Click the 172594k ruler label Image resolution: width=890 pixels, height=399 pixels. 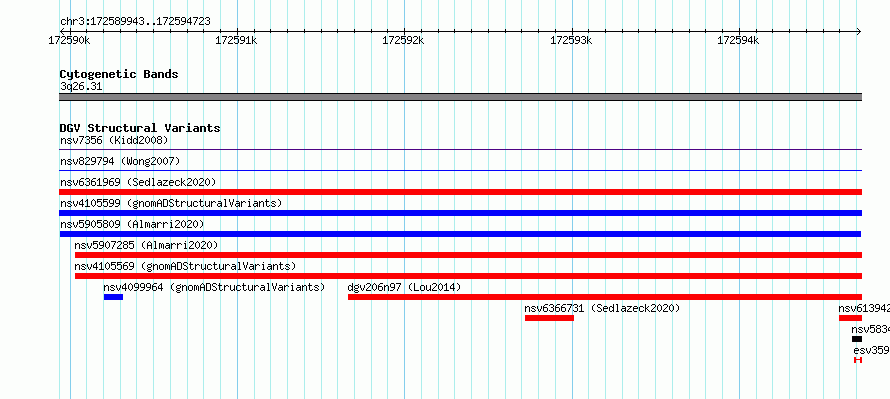[738, 40]
